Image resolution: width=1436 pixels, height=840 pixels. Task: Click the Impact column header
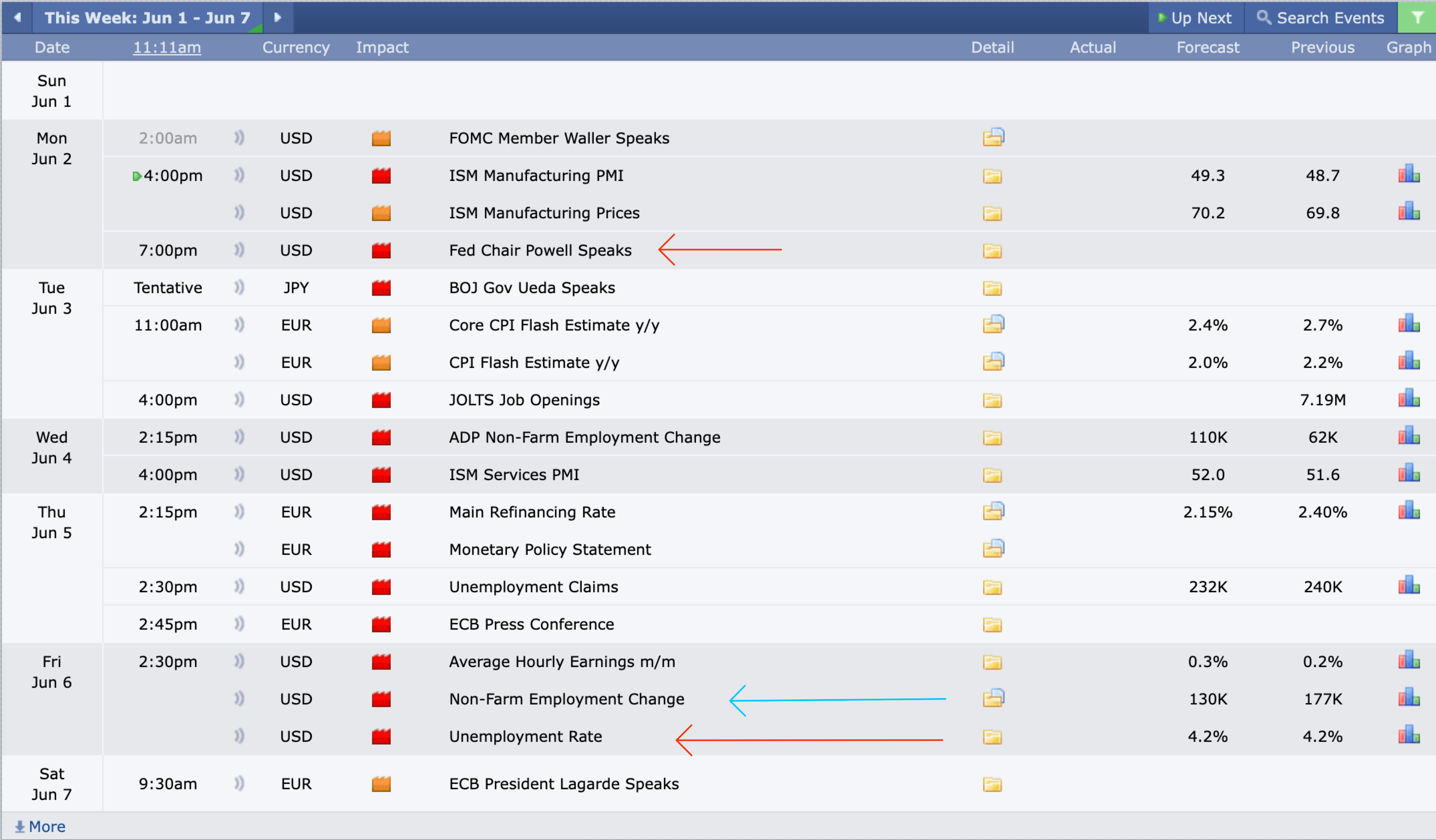point(382,47)
